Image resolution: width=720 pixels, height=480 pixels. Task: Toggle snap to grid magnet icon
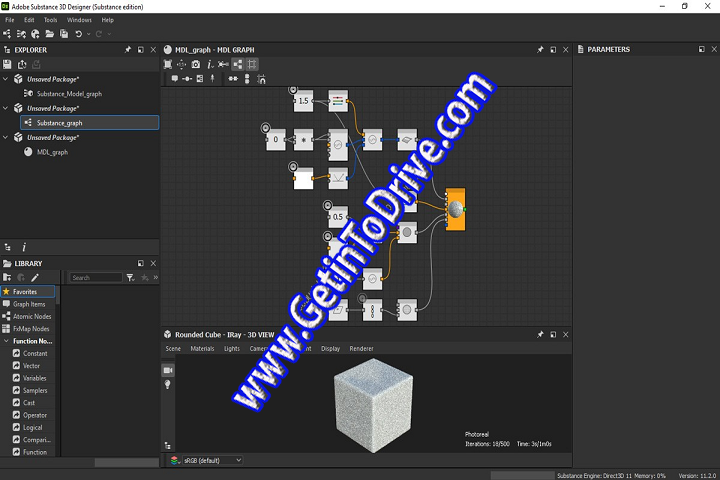(261, 79)
